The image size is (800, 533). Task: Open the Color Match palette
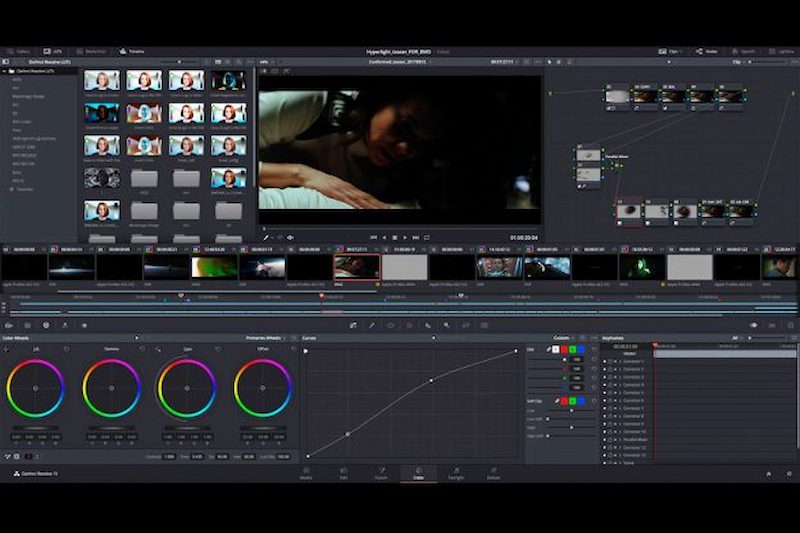pos(28,325)
